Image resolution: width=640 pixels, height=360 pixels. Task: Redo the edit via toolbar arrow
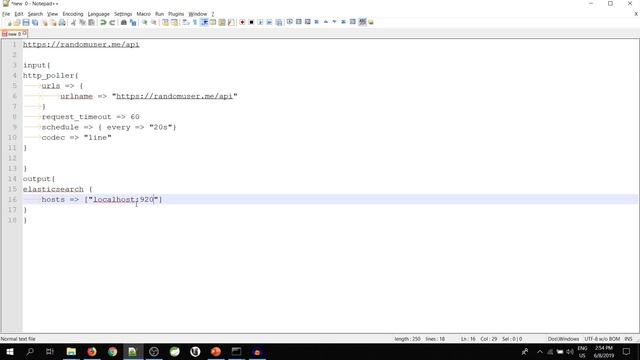point(112,22)
